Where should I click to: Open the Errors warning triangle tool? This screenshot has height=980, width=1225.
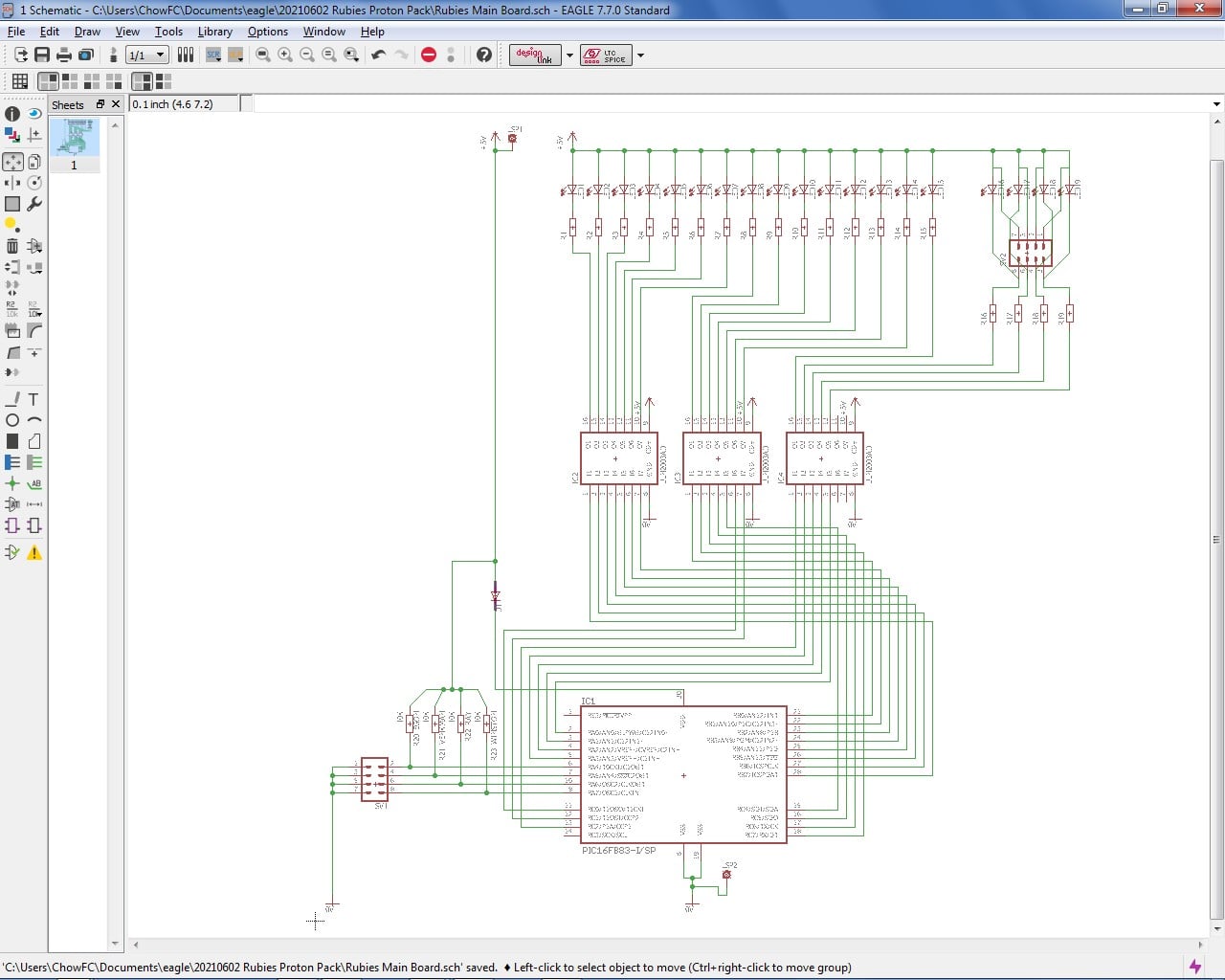[34, 552]
